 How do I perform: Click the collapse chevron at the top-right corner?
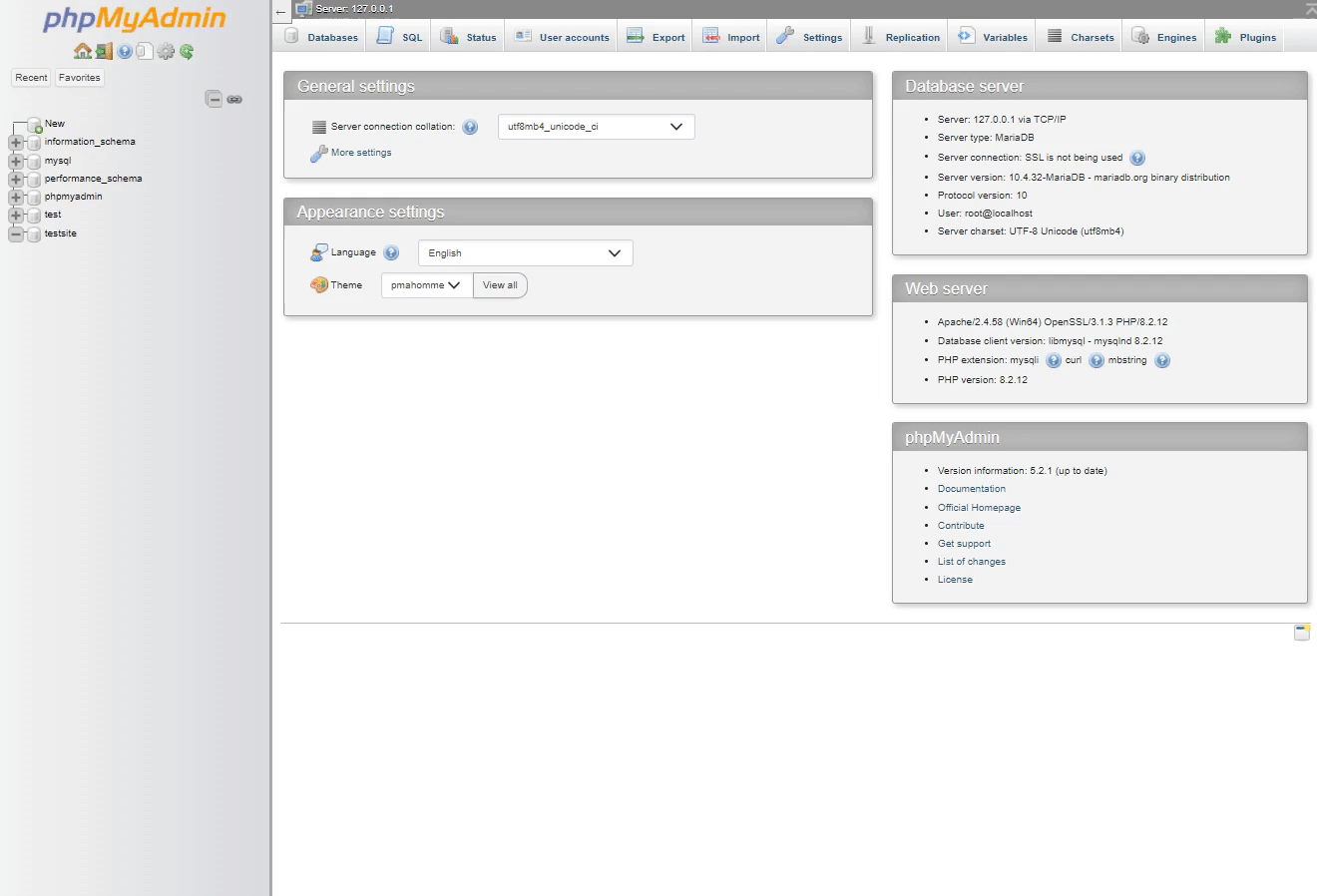pyautogui.click(x=1310, y=9)
